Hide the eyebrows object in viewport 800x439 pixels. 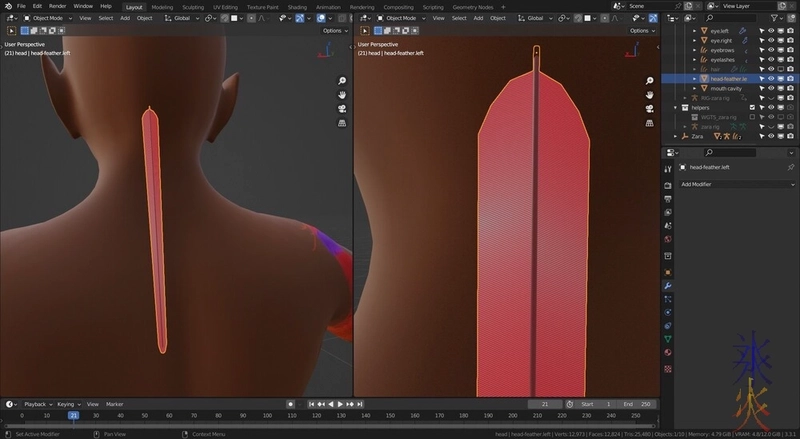pyautogui.click(x=771, y=50)
